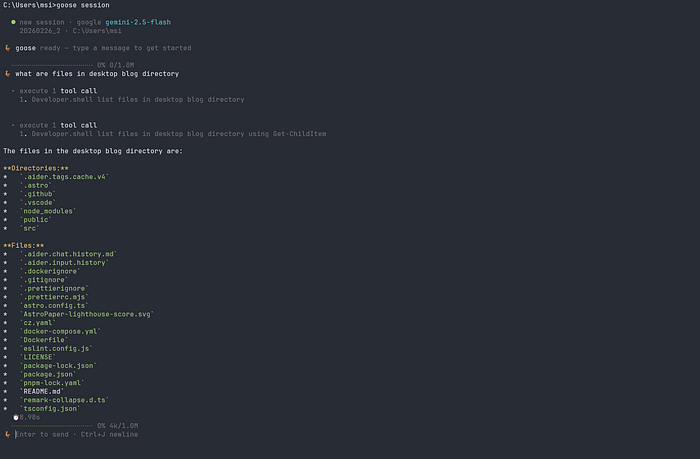The width and height of the screenshot is (700, 459).
Task: Click the green new session status dot
Action: coord(13,22)
